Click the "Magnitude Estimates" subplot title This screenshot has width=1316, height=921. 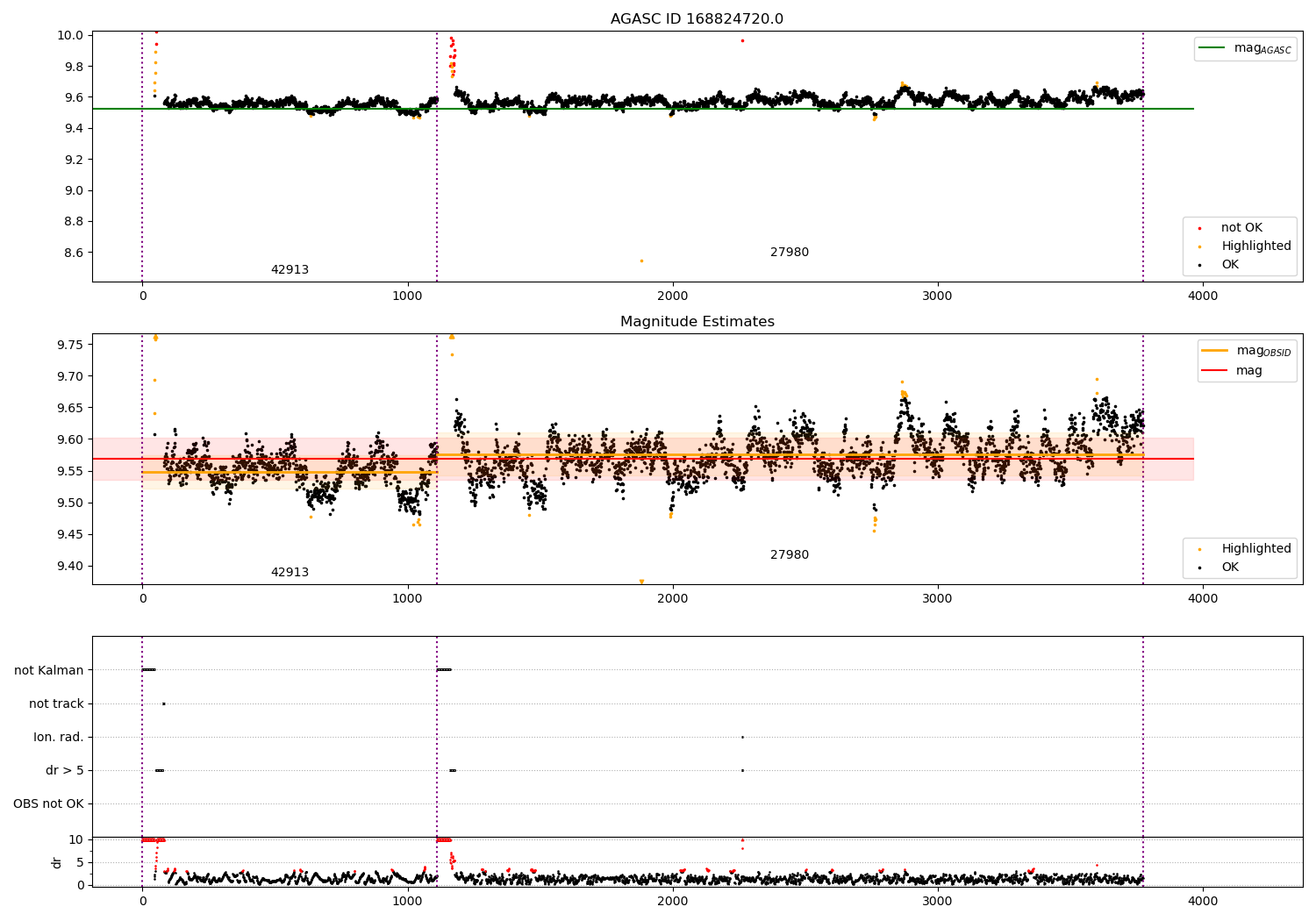point(697,322)
